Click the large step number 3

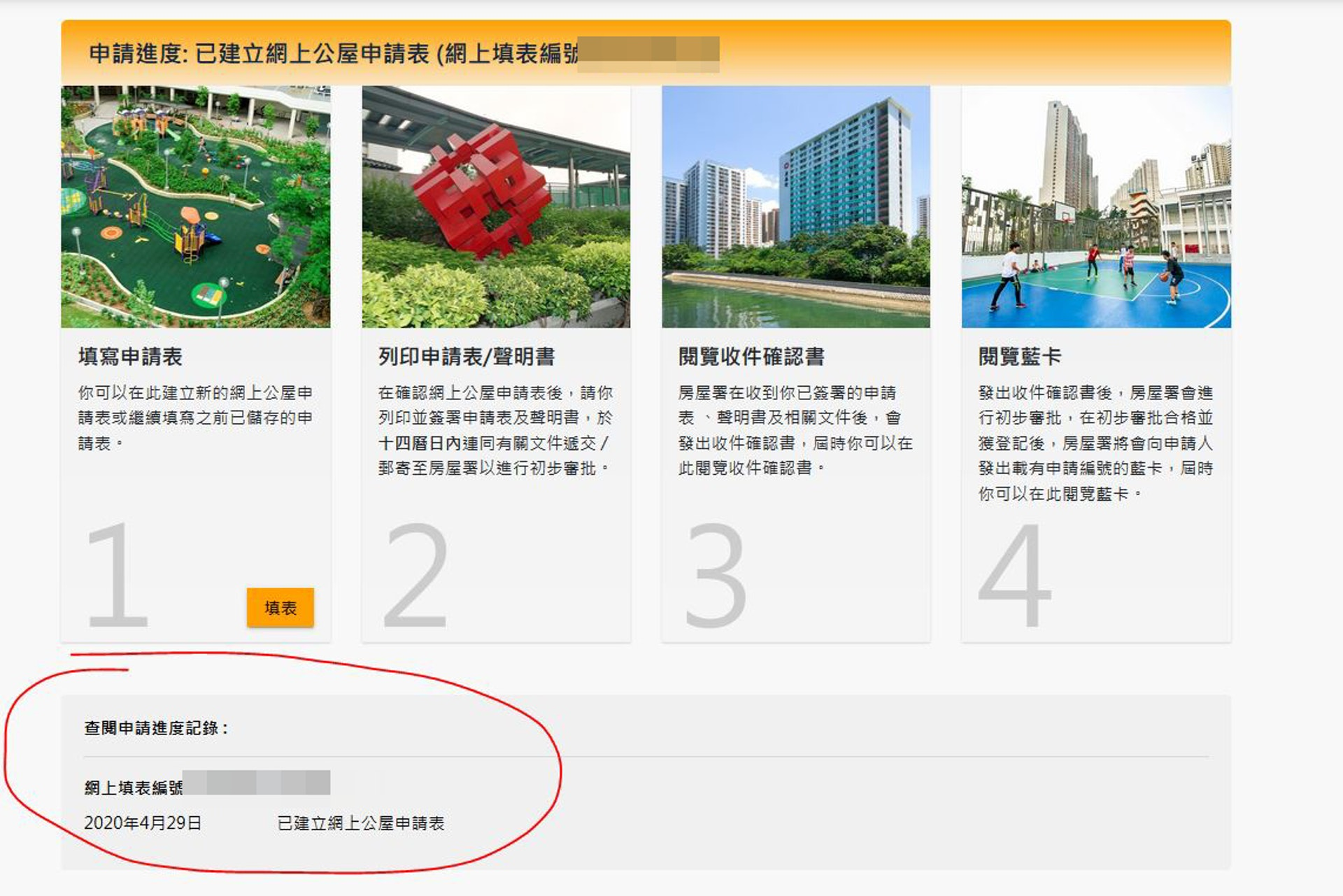[x=716, y=575]
